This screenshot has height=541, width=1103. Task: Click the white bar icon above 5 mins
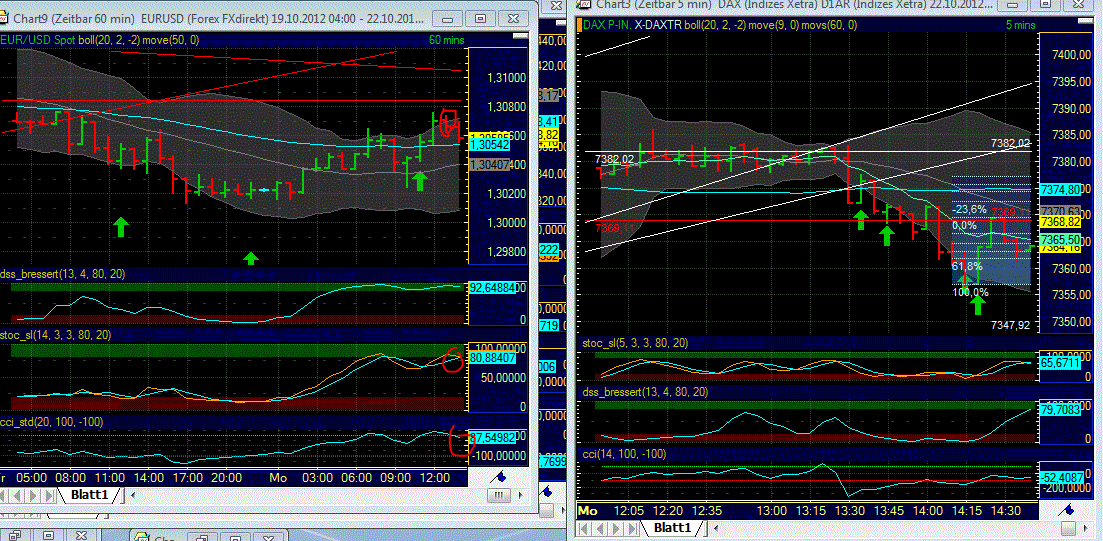(1085, 21)
